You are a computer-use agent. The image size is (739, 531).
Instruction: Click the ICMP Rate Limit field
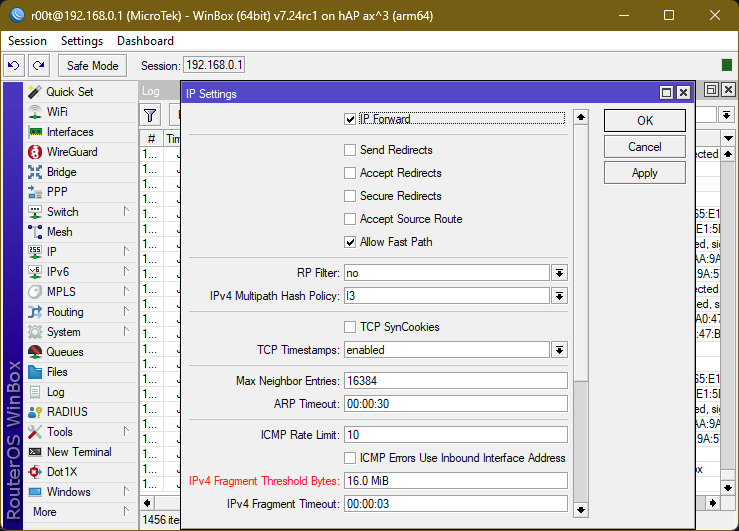(456, 434)
